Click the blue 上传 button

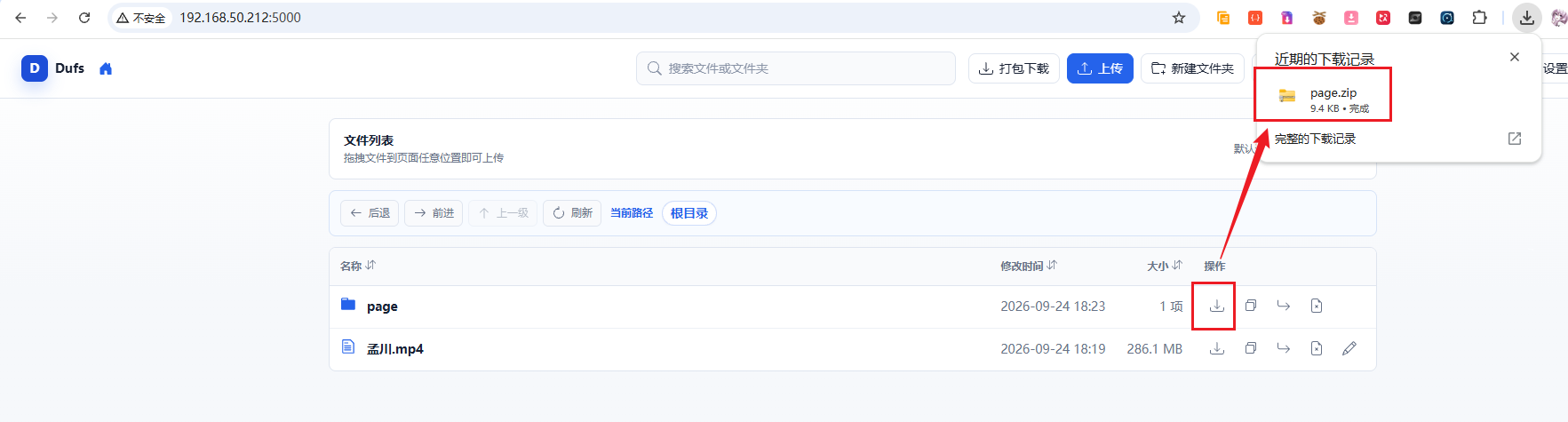tap(1100, 68)
